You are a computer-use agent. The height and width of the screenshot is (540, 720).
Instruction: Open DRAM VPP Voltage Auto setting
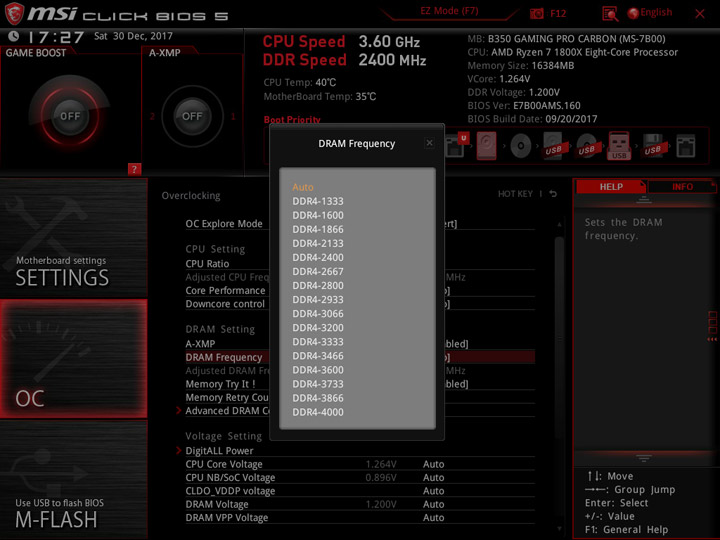(433, 518)
